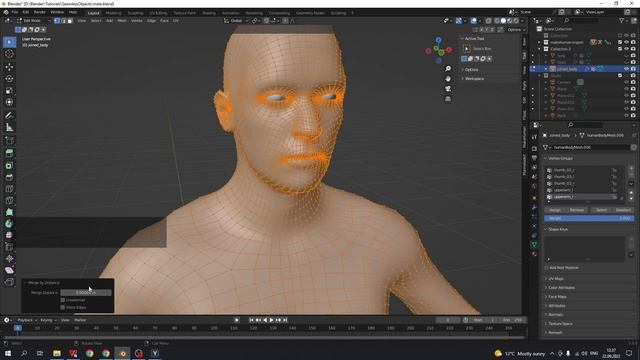
Task: Hide joined_body object with eye icon
Action: pos(627,69)
